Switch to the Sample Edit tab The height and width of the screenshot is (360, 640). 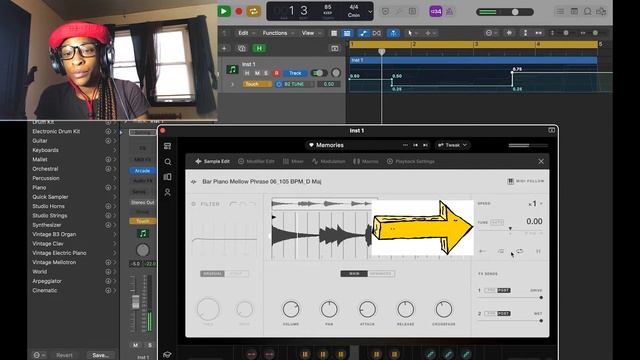pos(212,162)
